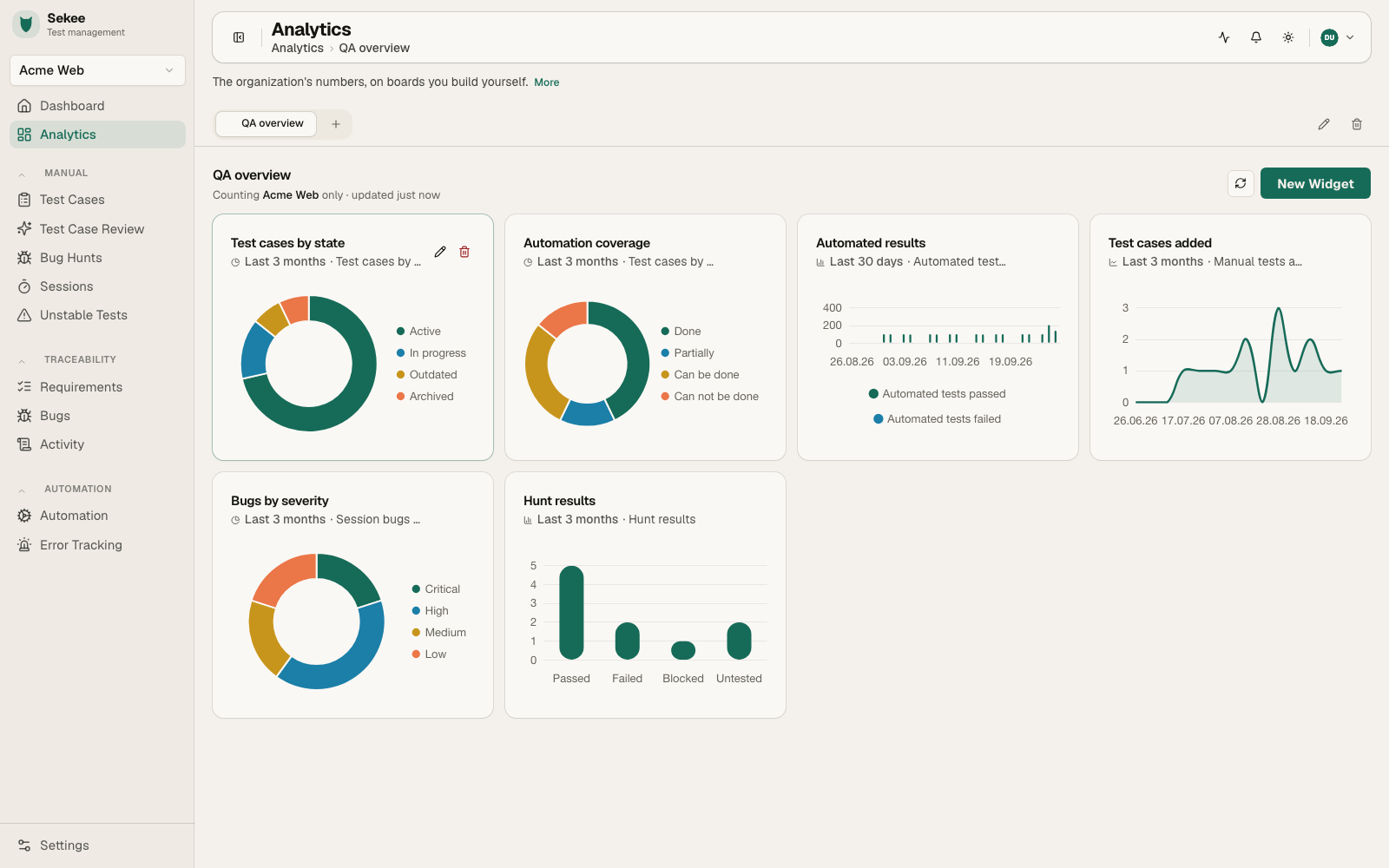Refresh the QA overview board

(1241, 183)
